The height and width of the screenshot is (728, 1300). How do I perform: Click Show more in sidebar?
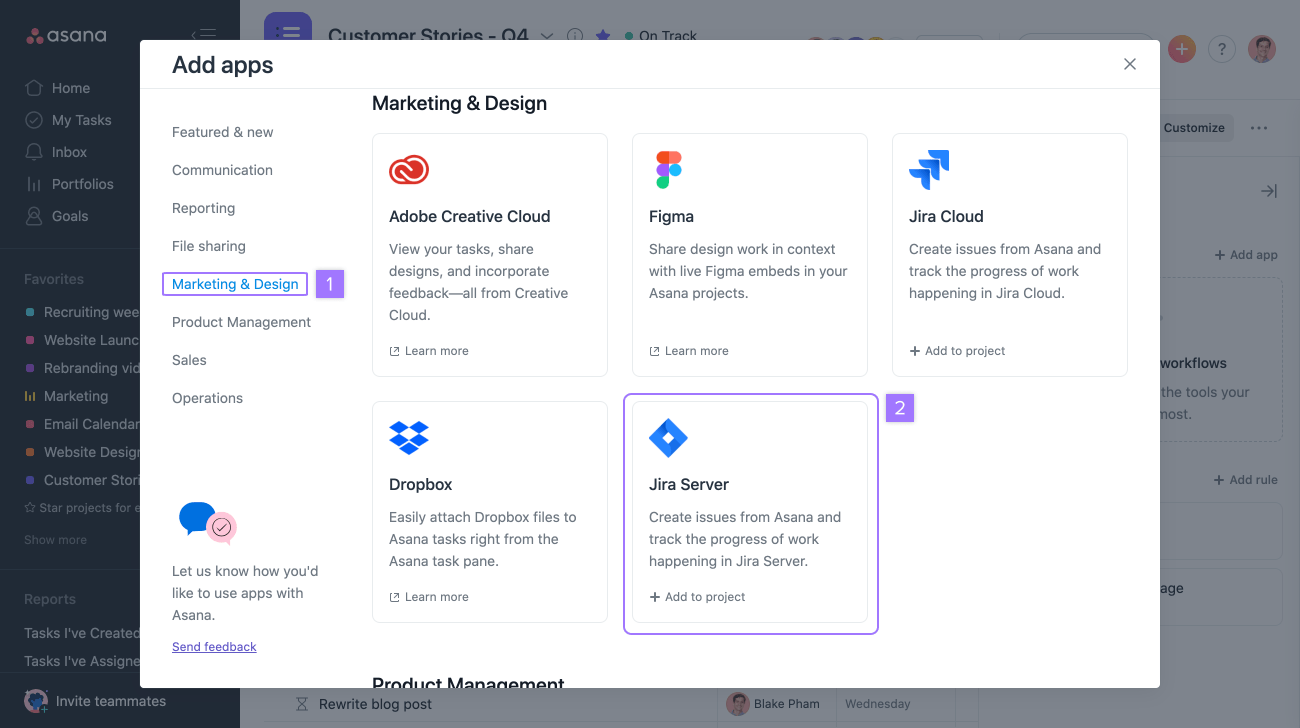pyautogui.click(x=55, y=540)
